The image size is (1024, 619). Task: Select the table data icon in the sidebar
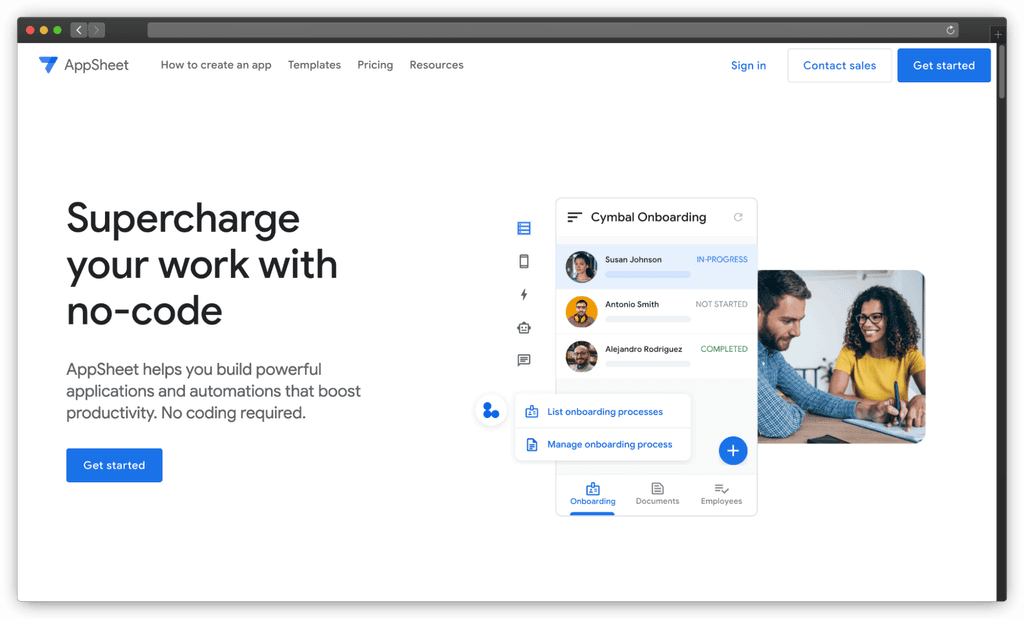tap(524, 228)
